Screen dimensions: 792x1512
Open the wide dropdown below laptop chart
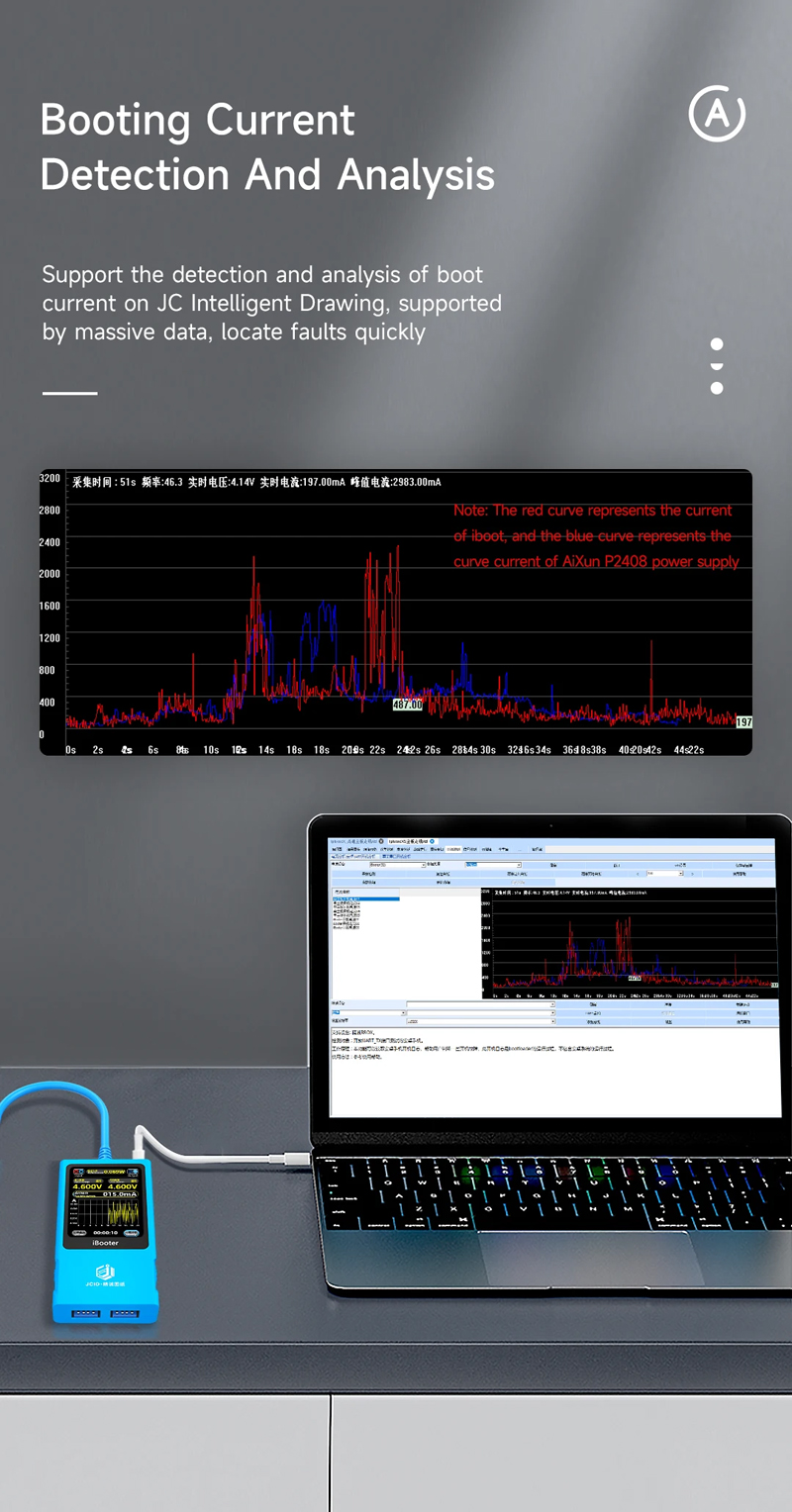[481, 1004]
